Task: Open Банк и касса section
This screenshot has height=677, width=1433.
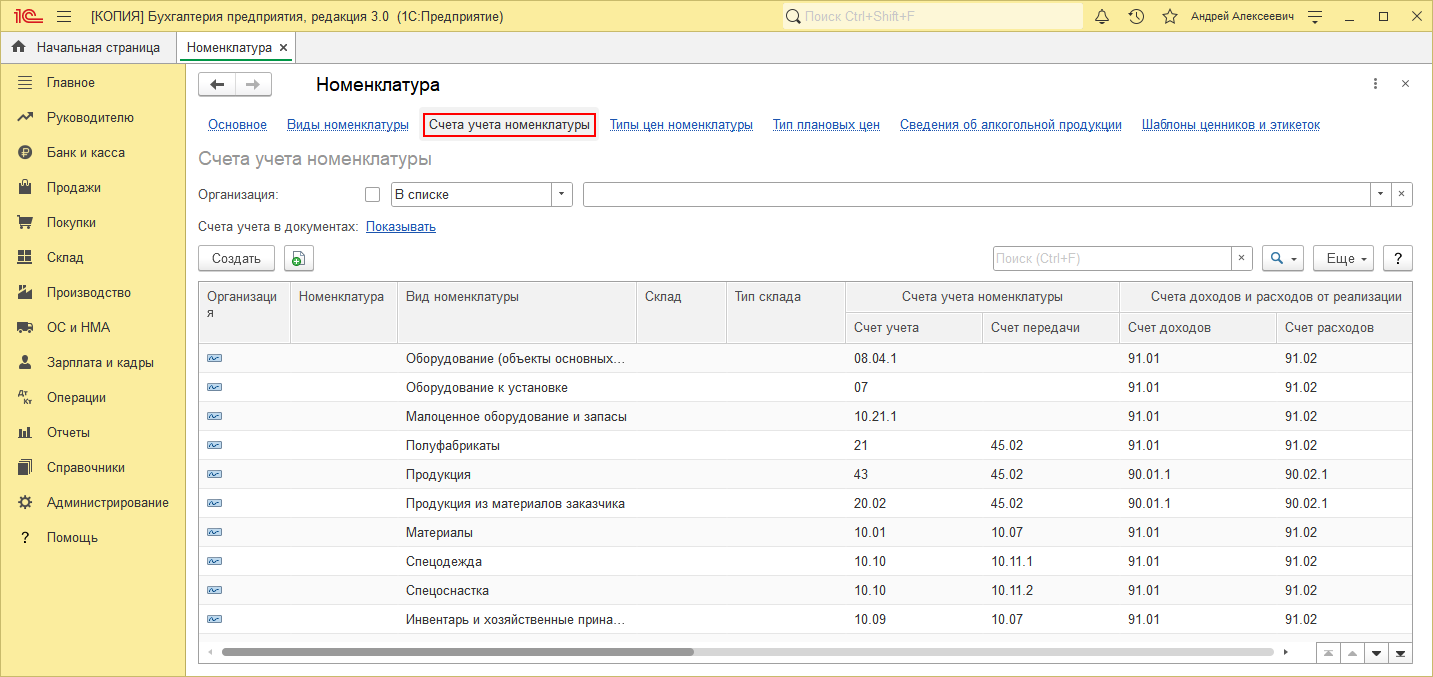Action: (x=85, y=152)
